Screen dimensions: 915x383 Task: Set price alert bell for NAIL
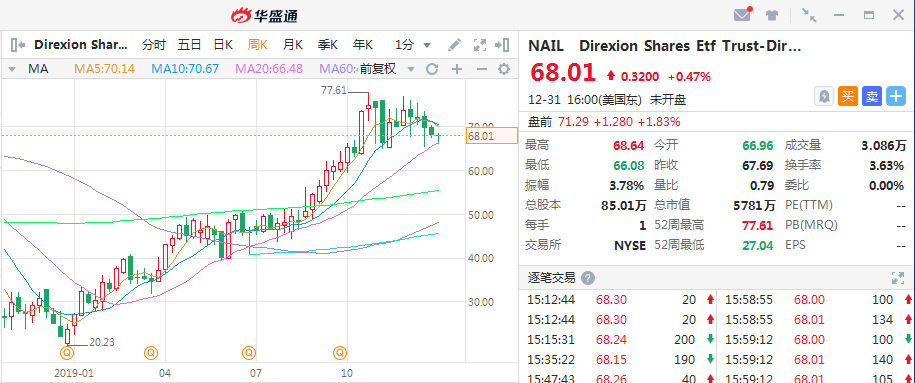(824, 96)
